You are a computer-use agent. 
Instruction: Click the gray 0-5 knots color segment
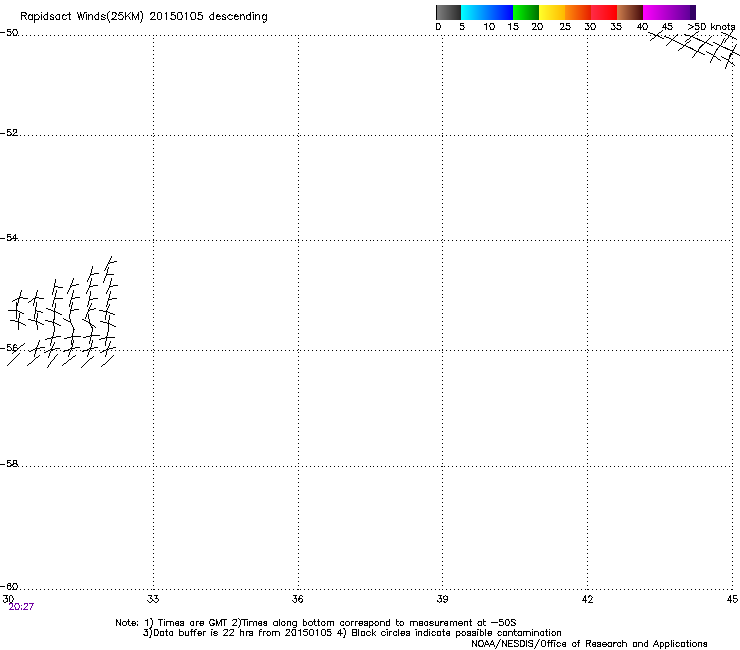click(x=448, y=12)
